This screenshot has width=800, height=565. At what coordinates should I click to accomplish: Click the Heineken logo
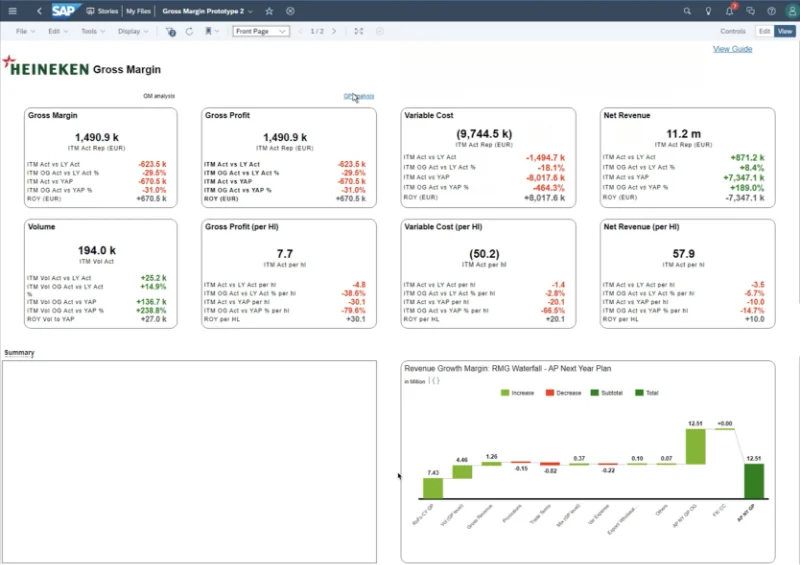pyautogui.click(x=46, y=67)
